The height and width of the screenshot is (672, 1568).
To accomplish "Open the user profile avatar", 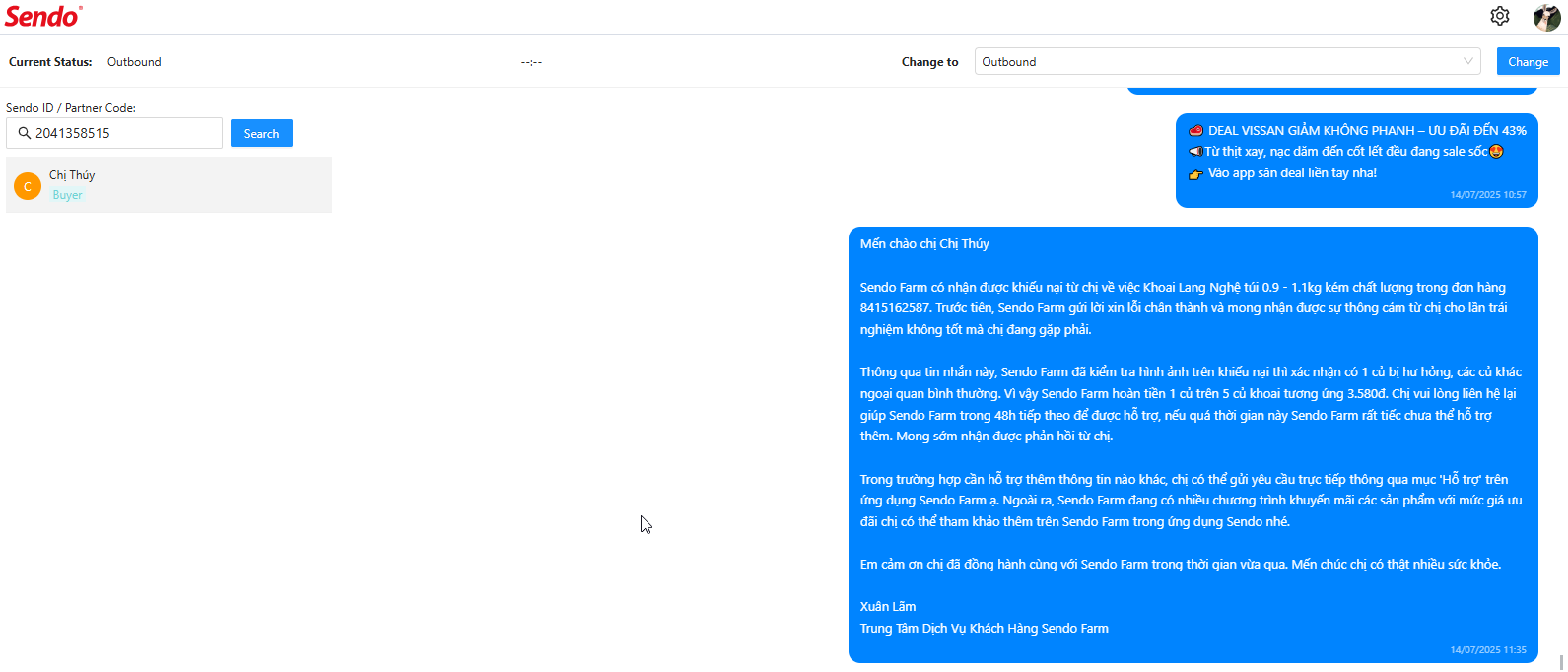I will point(1546,17).
